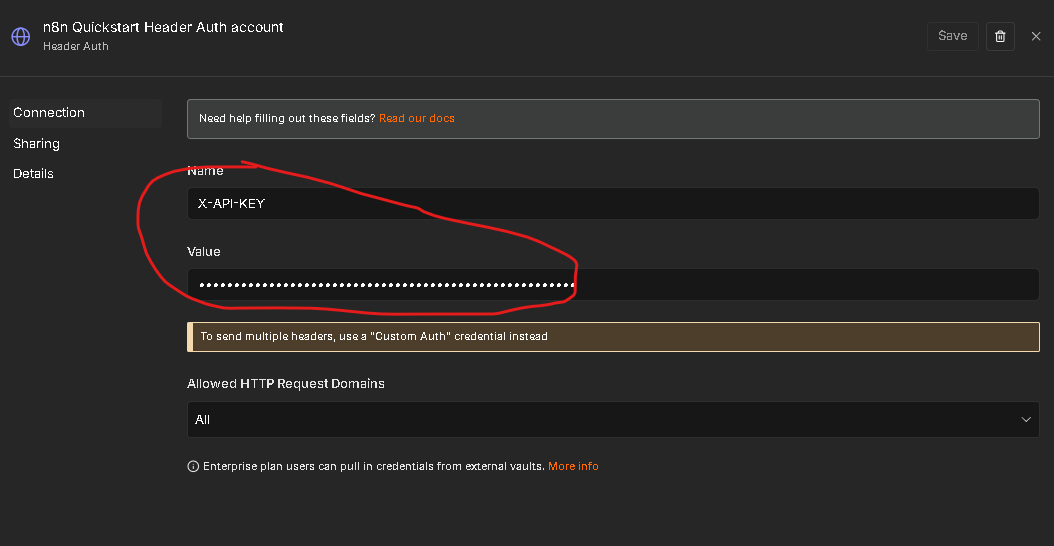Click the Name field containing X-API-KEY

613,204
